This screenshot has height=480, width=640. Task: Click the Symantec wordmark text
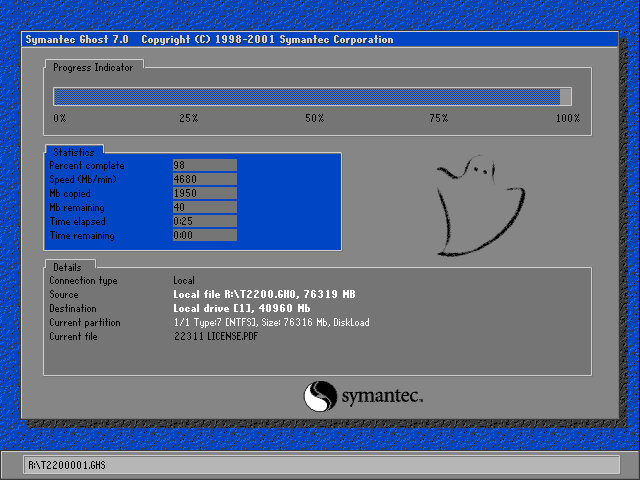382,396
